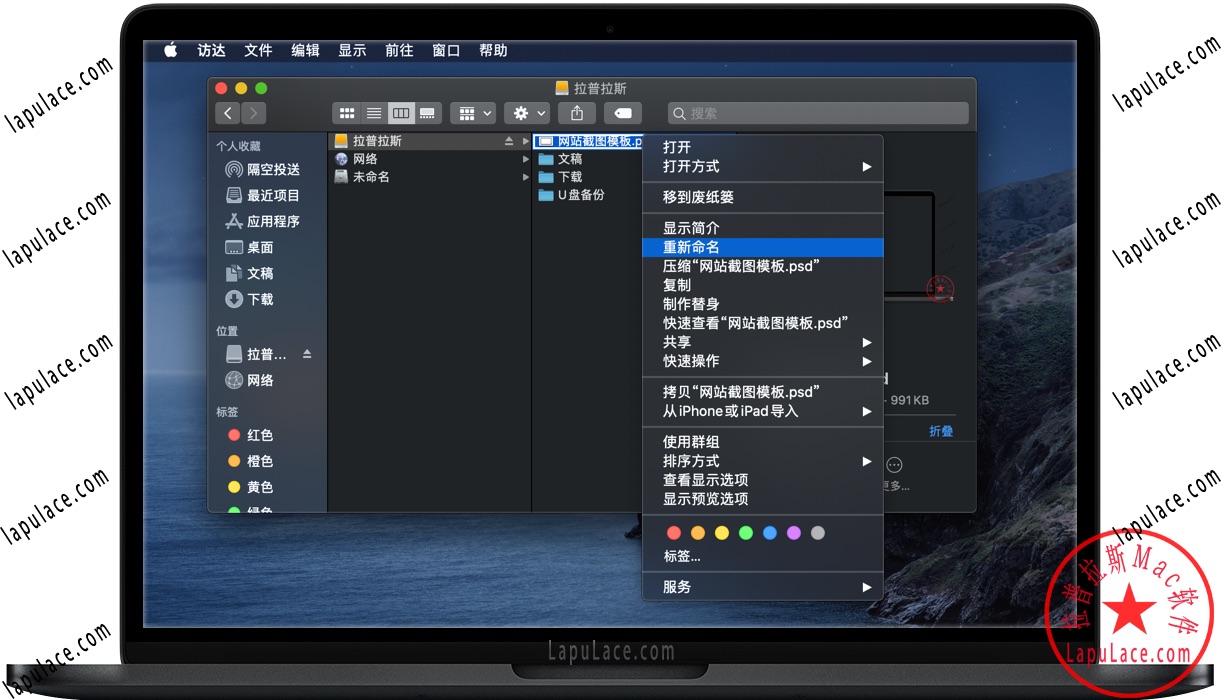Activate 使用群组 grouping option

(x=689, y=441)
